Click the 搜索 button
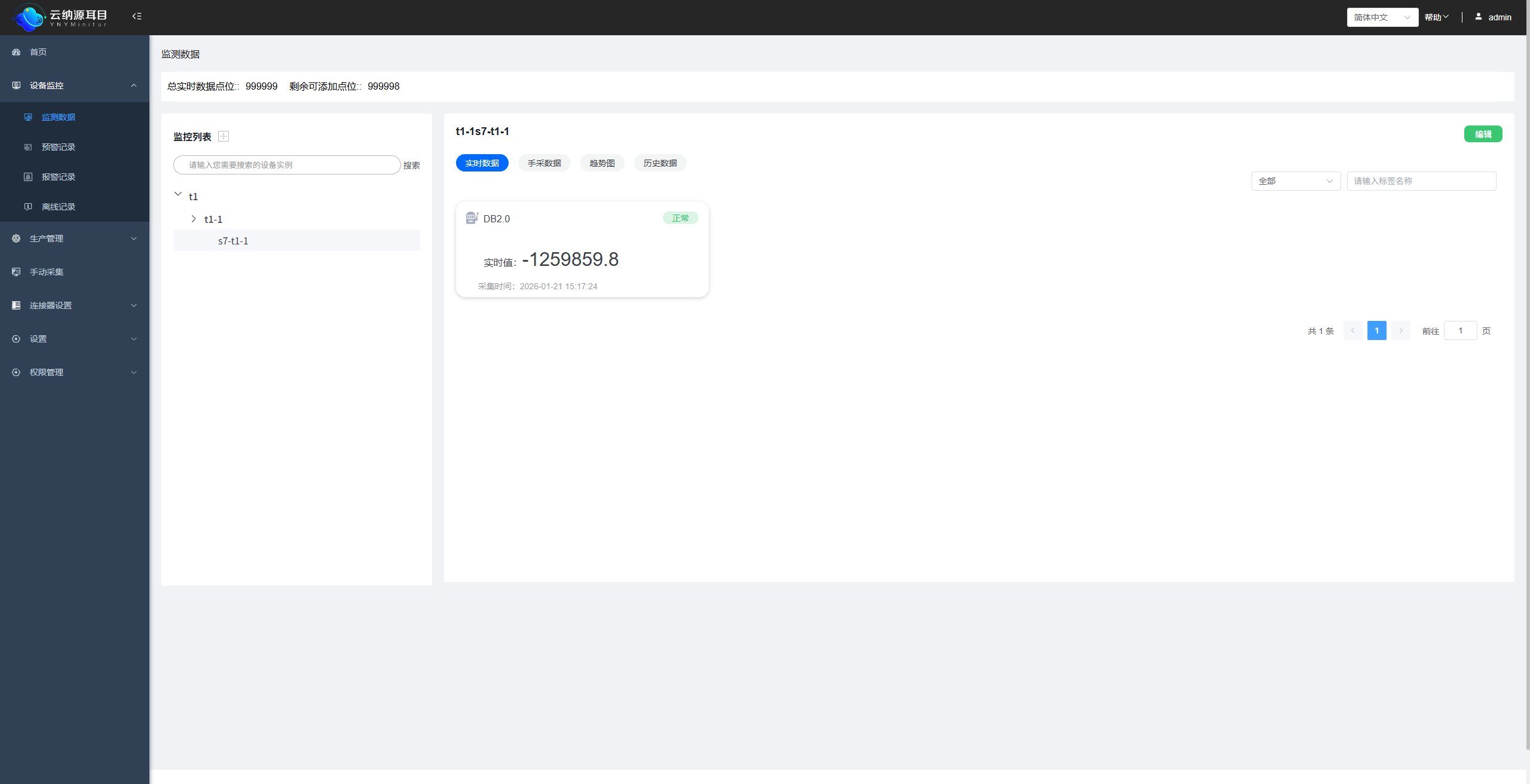Screen dimensions: 1530x784 [411, 166]
